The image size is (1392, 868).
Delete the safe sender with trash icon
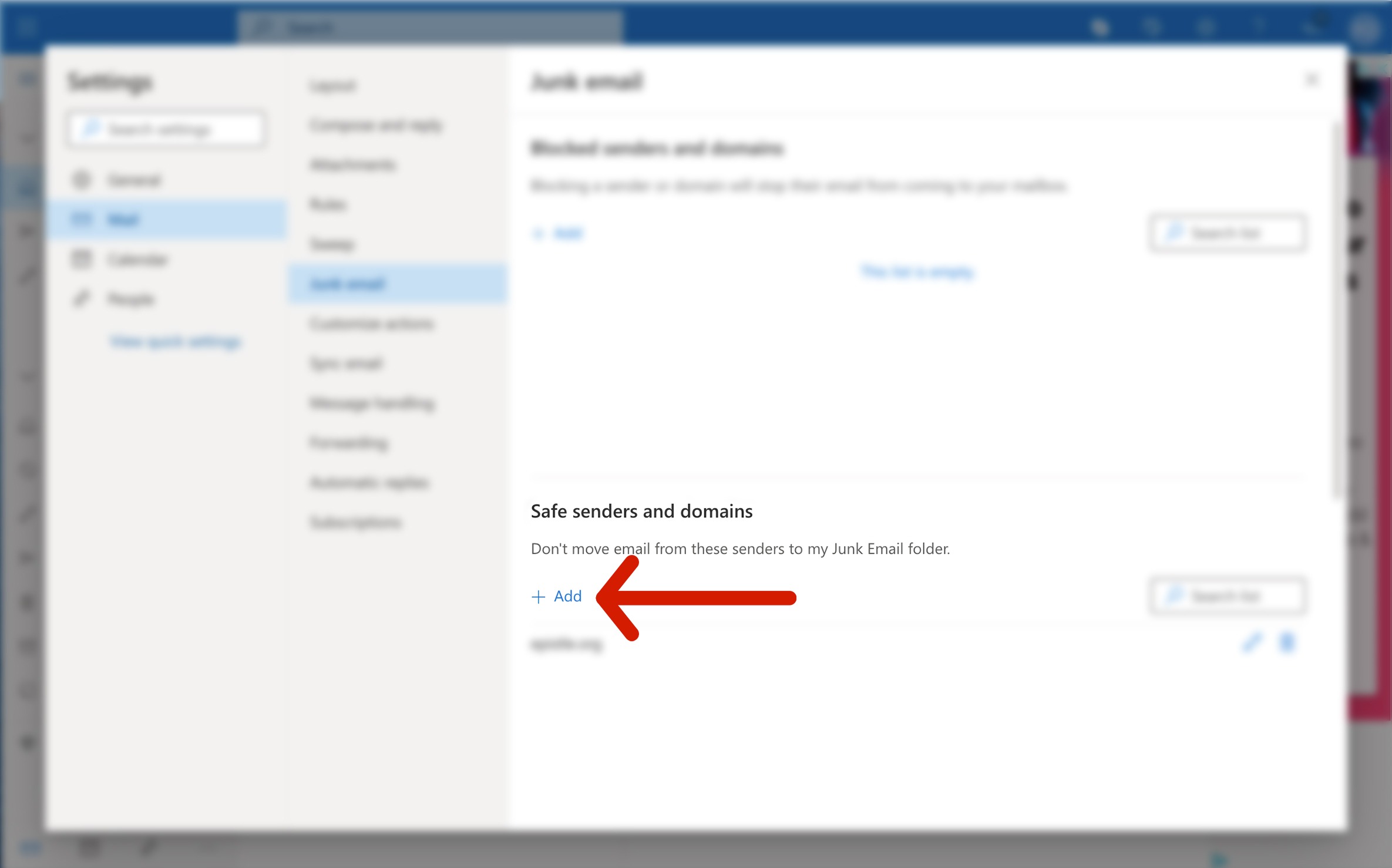1287,642
